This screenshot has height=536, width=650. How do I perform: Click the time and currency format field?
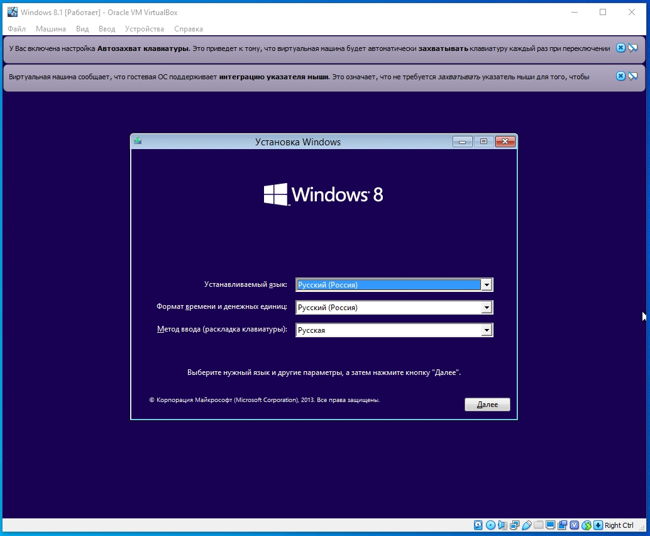pyautogui.click(x=394, y=308)
